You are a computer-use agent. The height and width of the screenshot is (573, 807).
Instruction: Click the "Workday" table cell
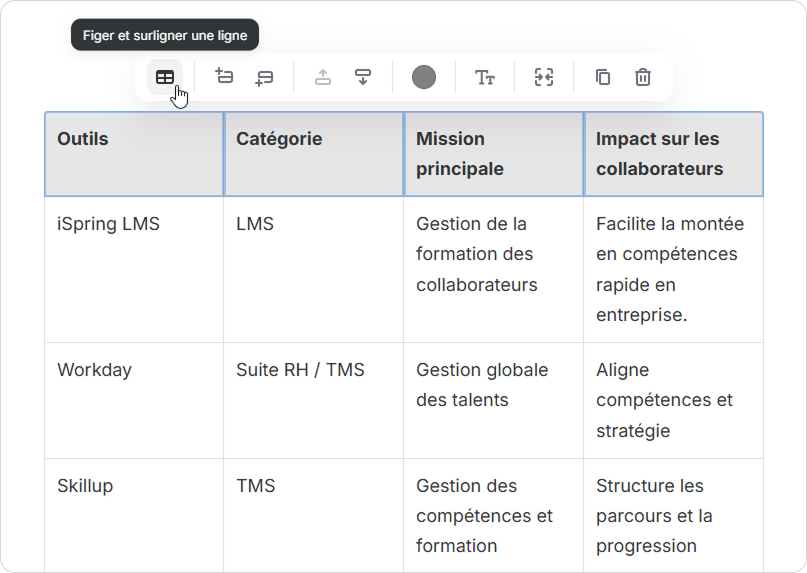point(134,400)
